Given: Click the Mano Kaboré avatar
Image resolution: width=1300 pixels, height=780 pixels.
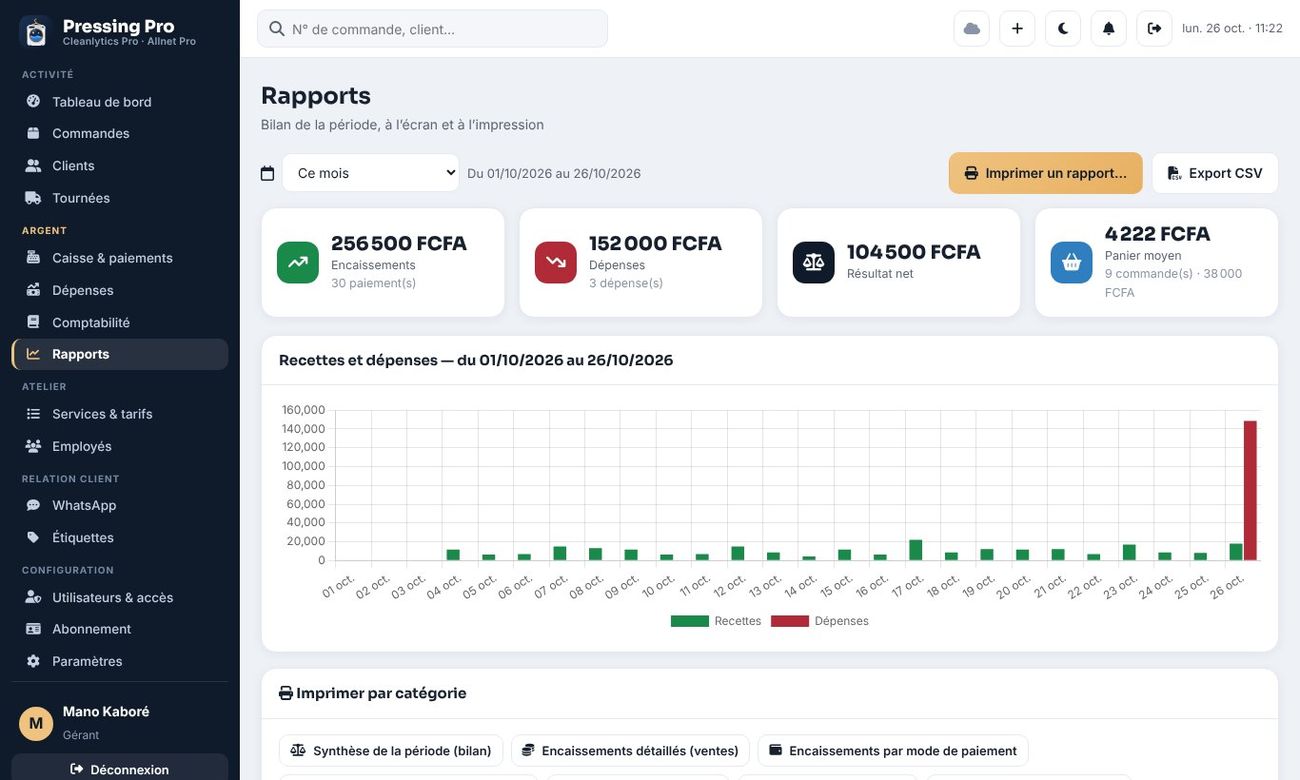Looking at the screenshot, I should pos(36,723).
